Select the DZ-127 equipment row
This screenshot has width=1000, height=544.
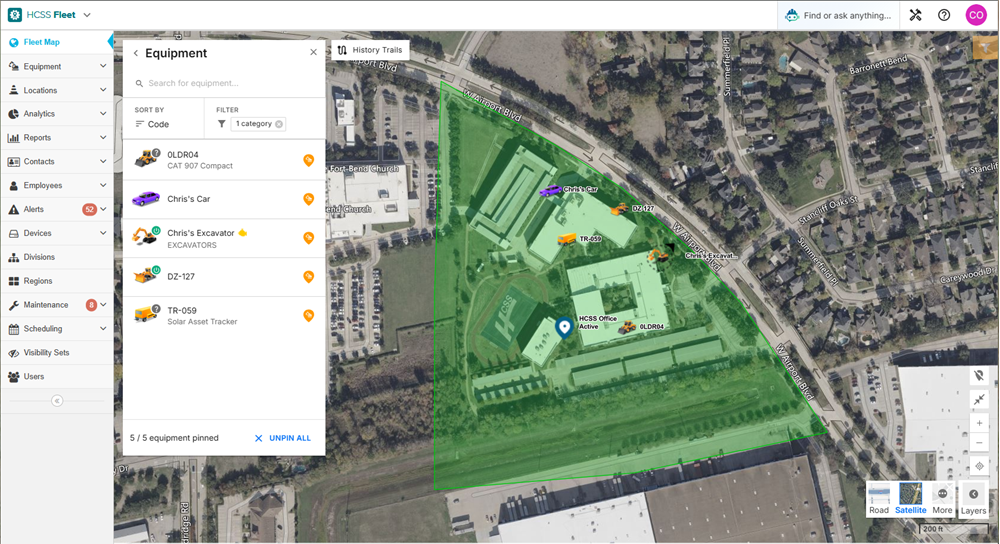(224, 277)
